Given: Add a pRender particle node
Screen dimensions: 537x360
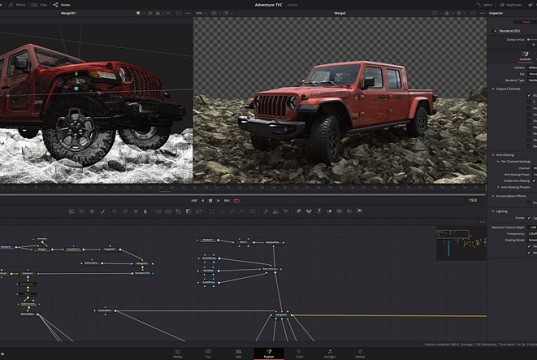Looking at the screenshot, I should [286, 211].
